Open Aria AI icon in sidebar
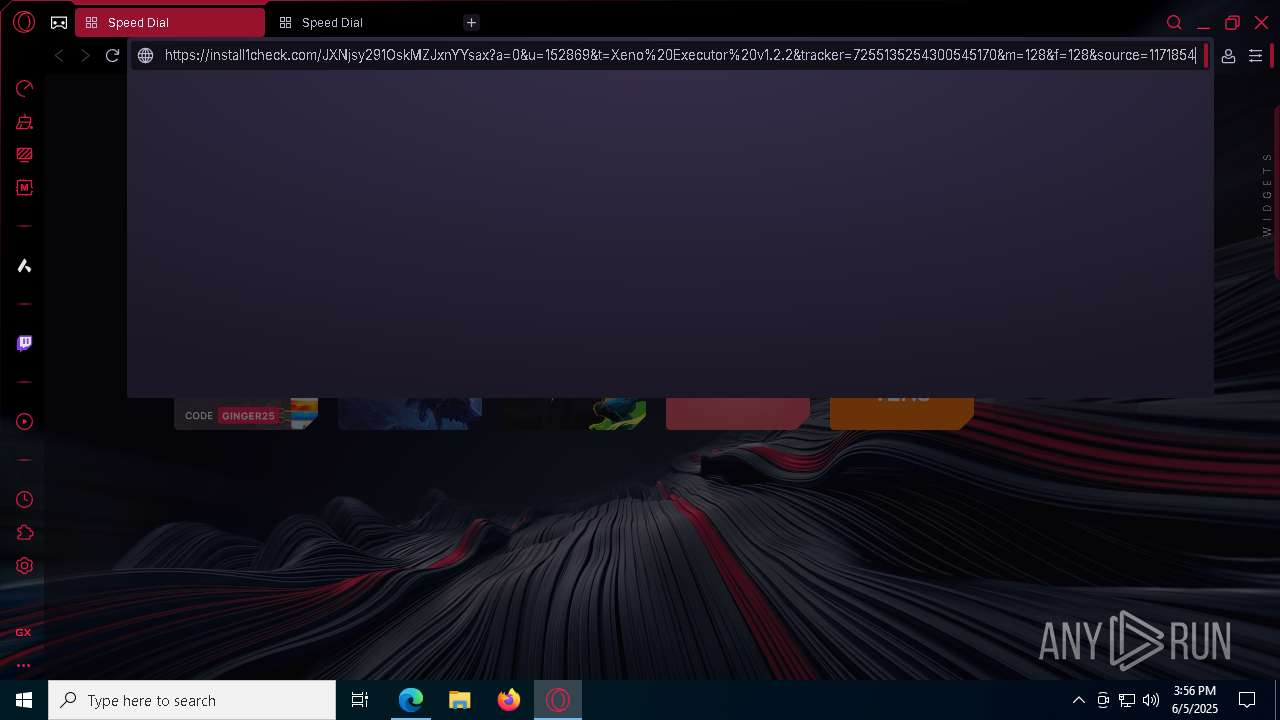This screenshot has width=1280, height=720. point(24,265)
